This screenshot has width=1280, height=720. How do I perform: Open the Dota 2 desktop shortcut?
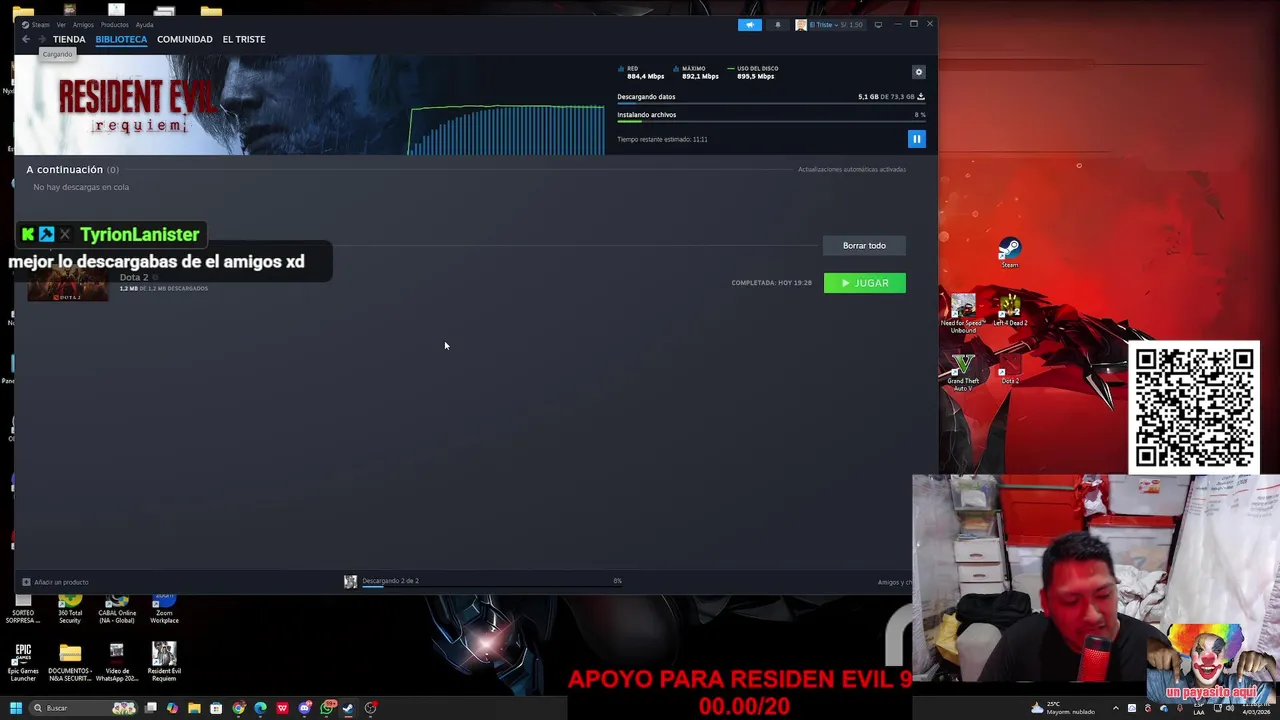pyautogui.click(x=1010, y=371)
